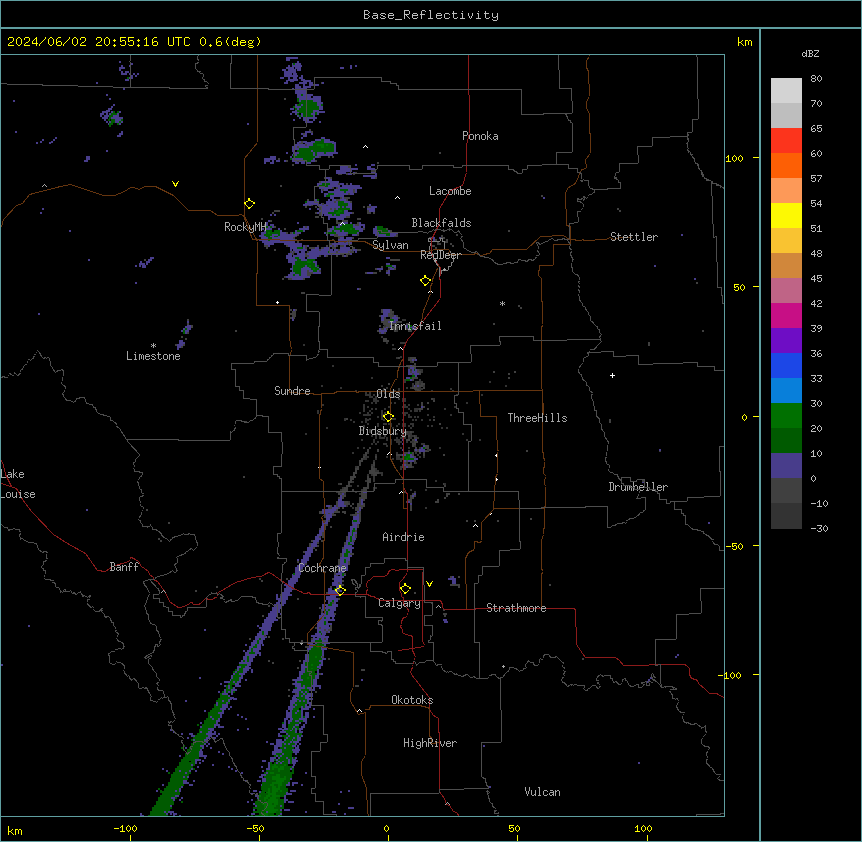Click the ThreeHills city label

537,418
